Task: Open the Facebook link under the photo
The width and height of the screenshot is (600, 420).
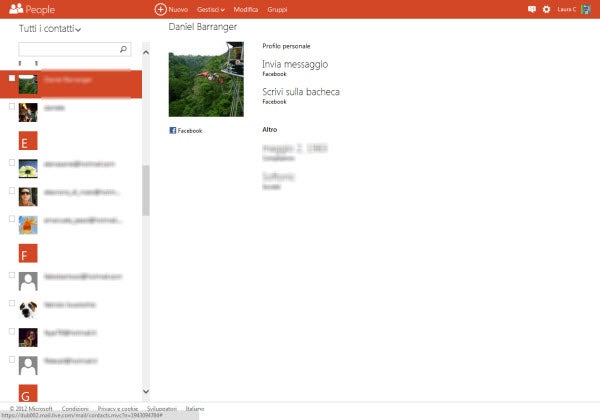Action: pyautogui.click(x=186, y=130)
